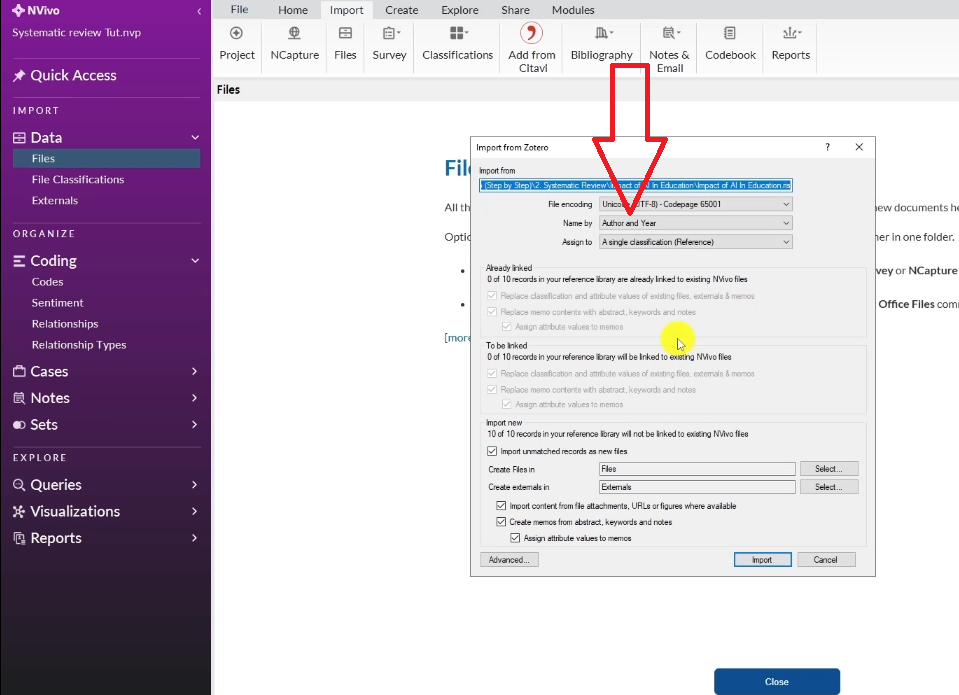Open the Reports ribbon icon

[791, 33]
